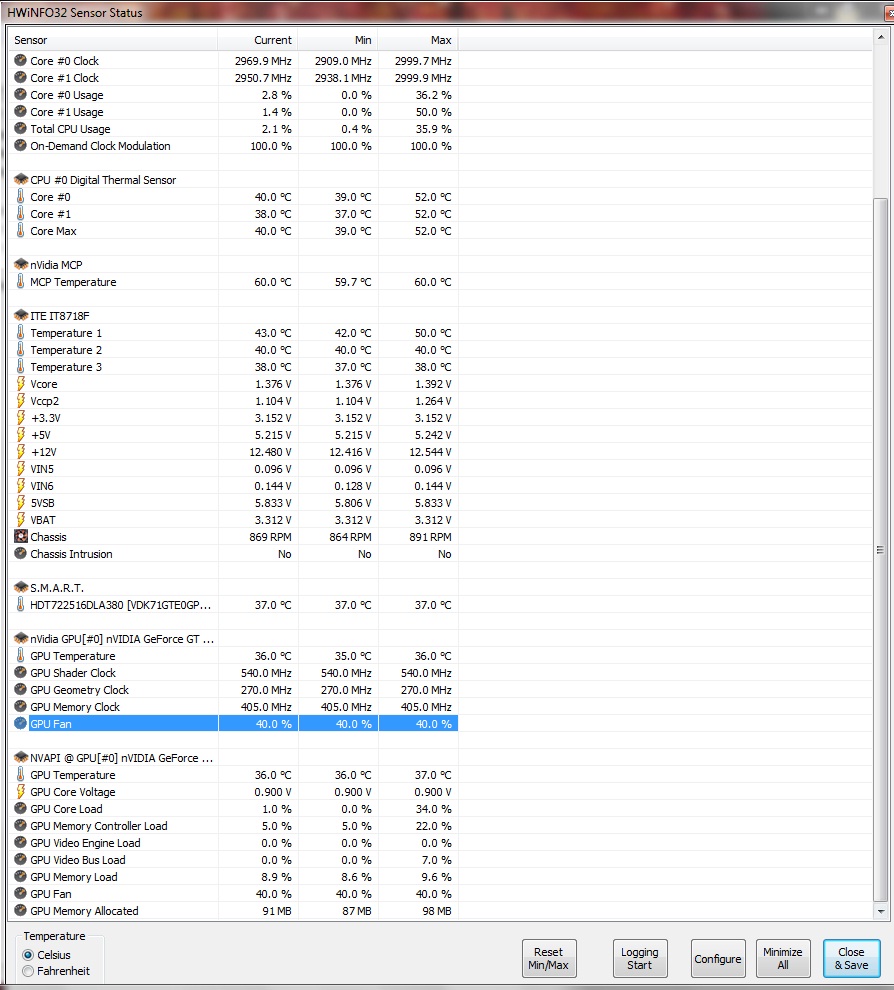
Task: Click the Core #0 temperature thermometer icon
Action: pos(20,197)
